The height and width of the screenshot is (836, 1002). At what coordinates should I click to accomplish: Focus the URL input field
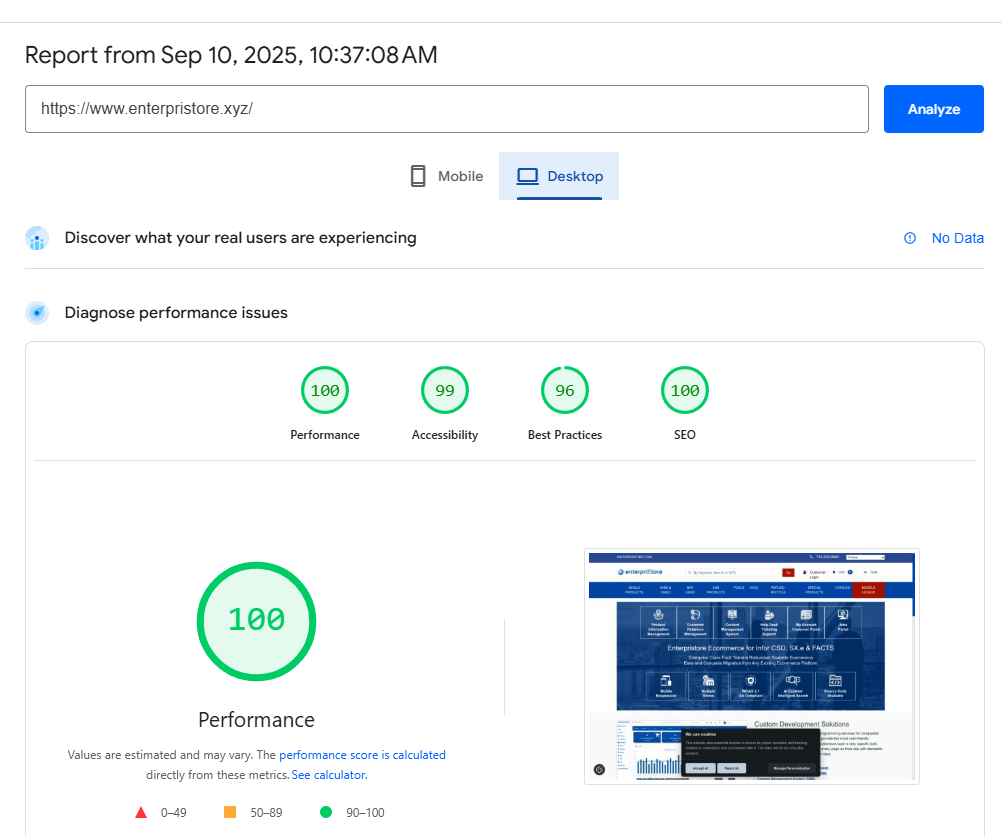pos(447,109)
